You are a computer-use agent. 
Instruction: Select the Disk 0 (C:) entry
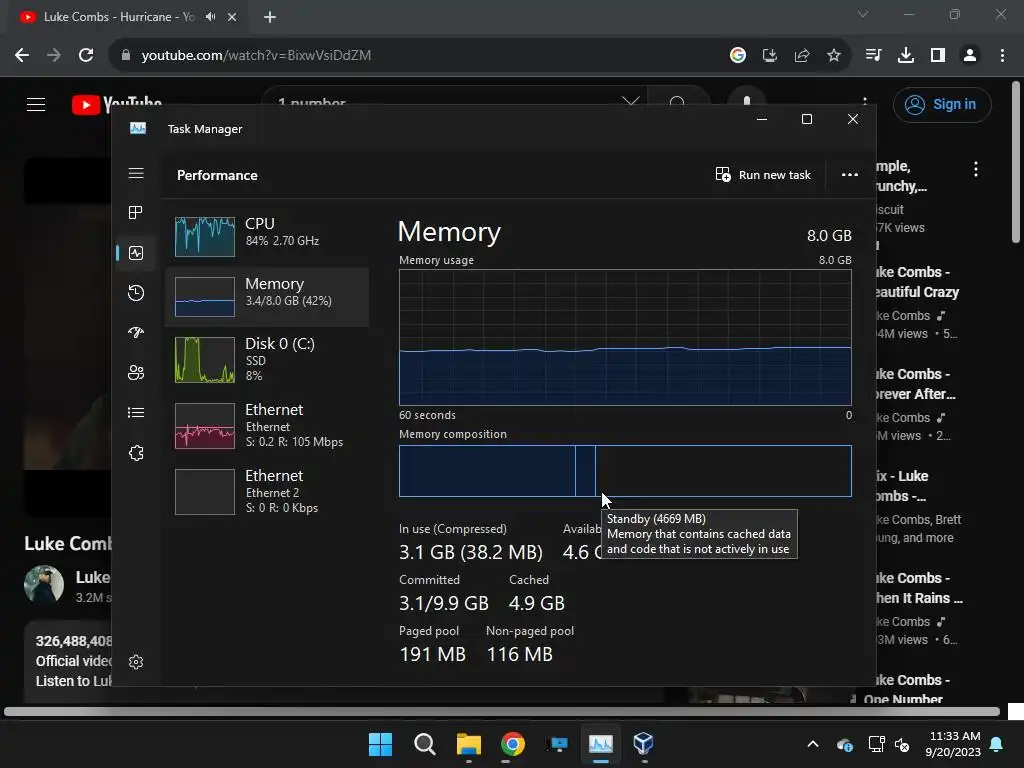click(x=267, y=359)
